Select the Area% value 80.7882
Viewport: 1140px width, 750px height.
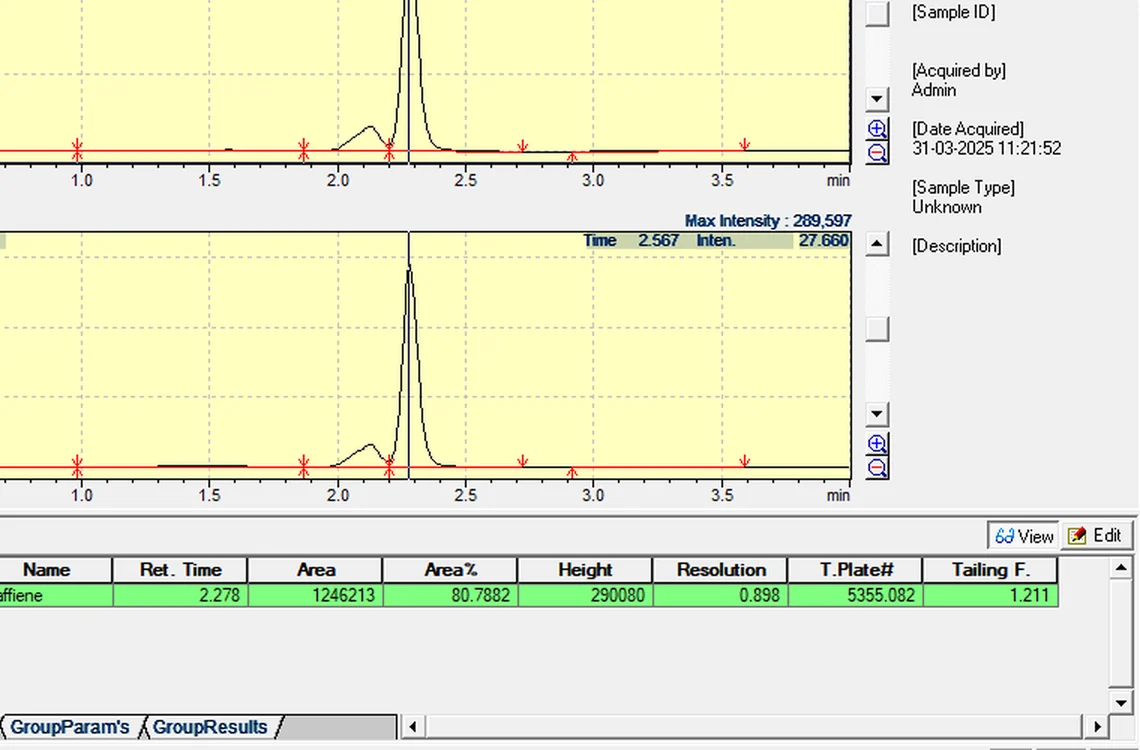pos(451,595)
